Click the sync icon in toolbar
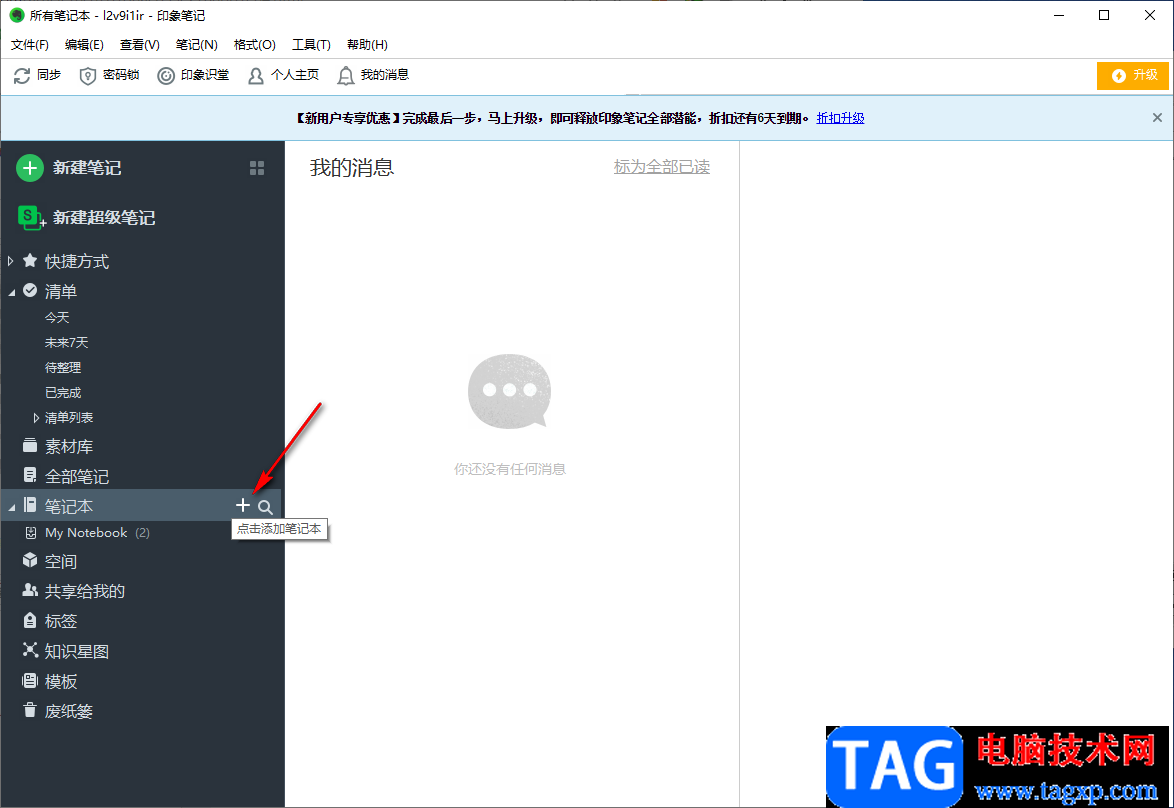Image resolution: width=1174 pixels, height=808 pixels. 22,76
